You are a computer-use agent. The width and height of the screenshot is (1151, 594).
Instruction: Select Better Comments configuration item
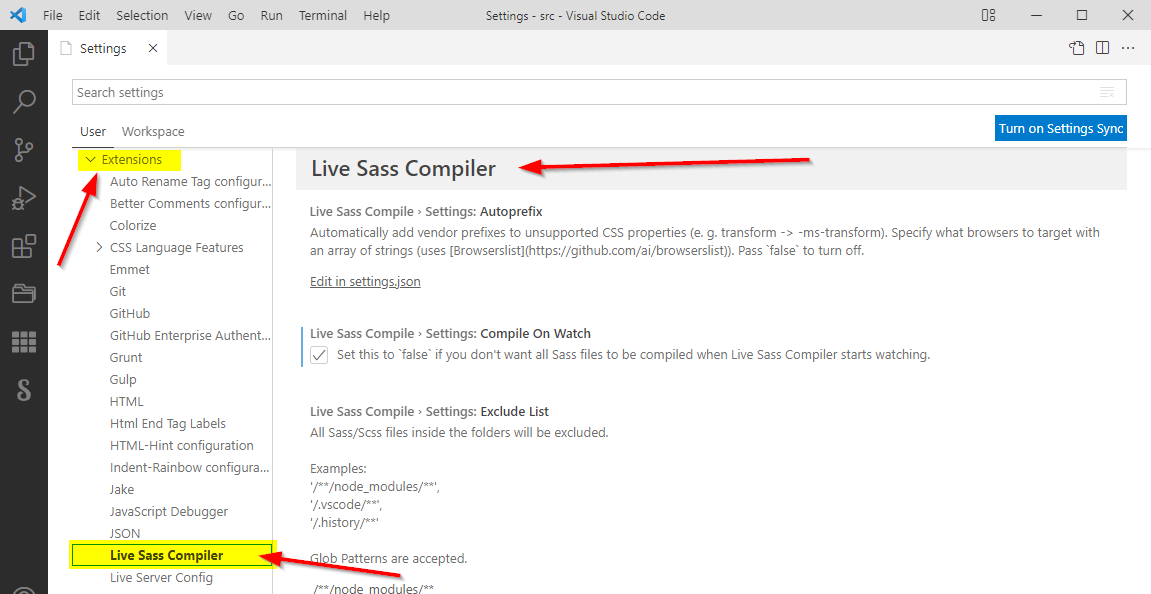pyautogui.click(x=190, y=203)
